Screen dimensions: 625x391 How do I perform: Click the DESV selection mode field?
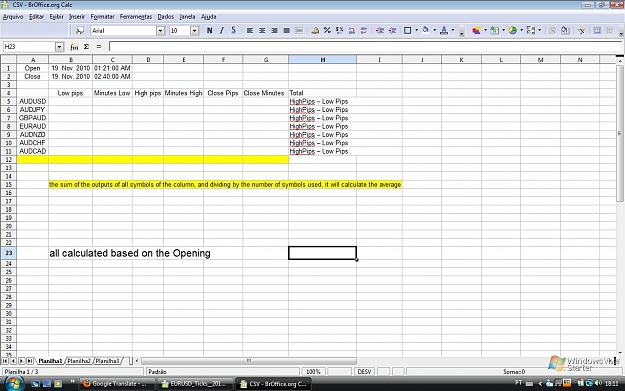click(364, 371)
